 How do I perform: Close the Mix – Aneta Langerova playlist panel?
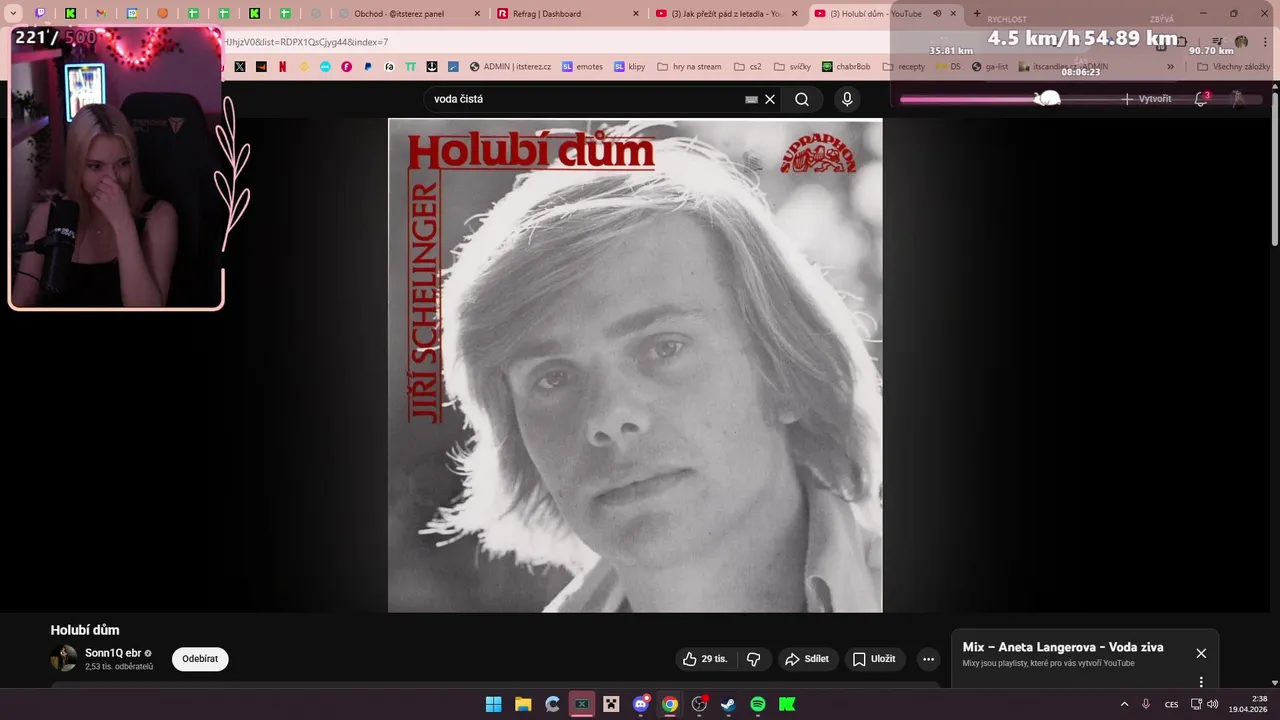click(x=1201, y=653)
